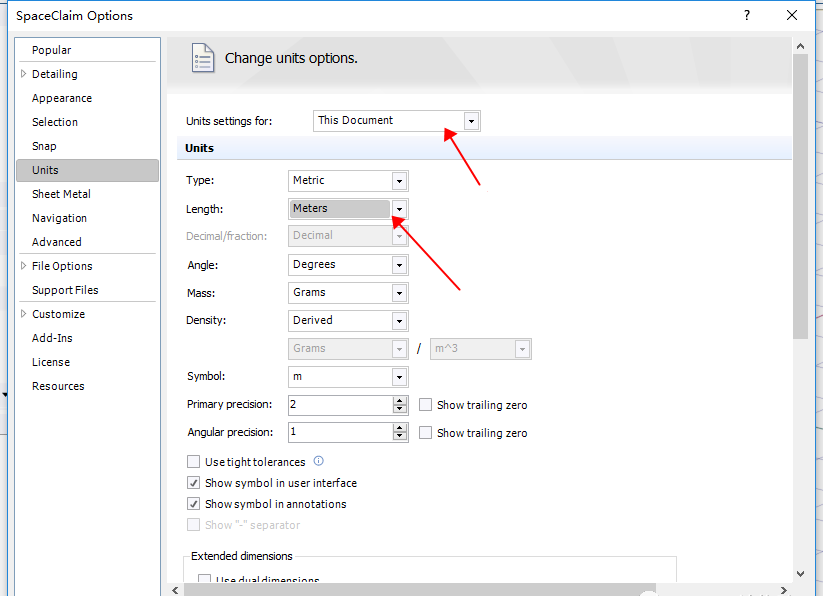Decrease Angular precision with down arrow
The image size is (823, 596).
[400, 437]
